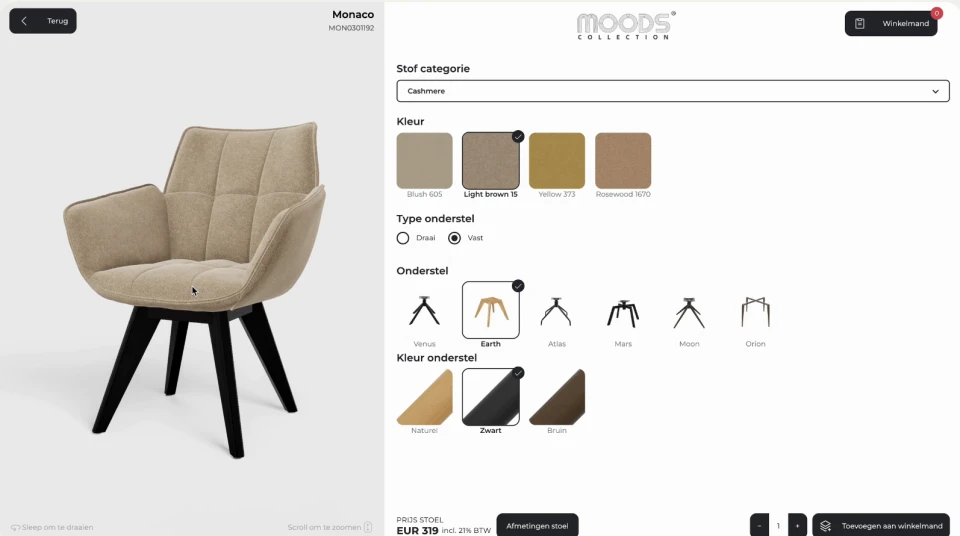
Task: Choose the Atlas base icon
Action: point(556,311)
